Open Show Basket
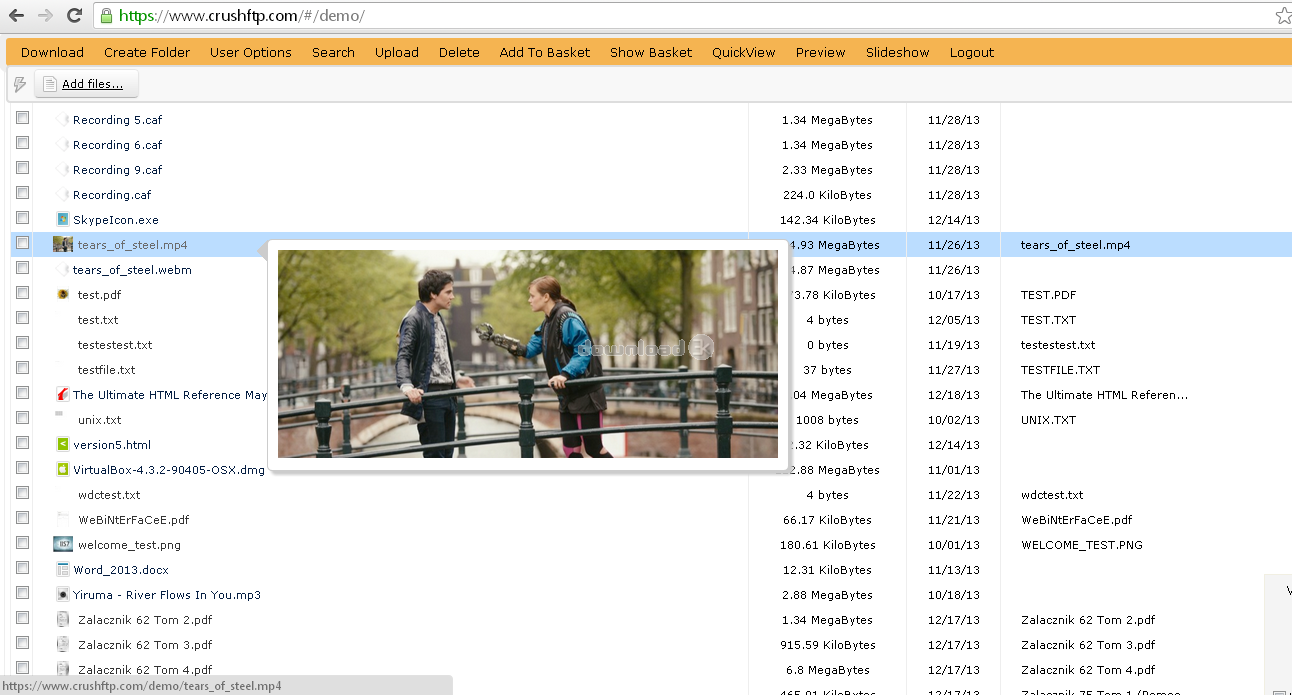This screenshot has width=1292, height=695. click(x=651, y=53)
